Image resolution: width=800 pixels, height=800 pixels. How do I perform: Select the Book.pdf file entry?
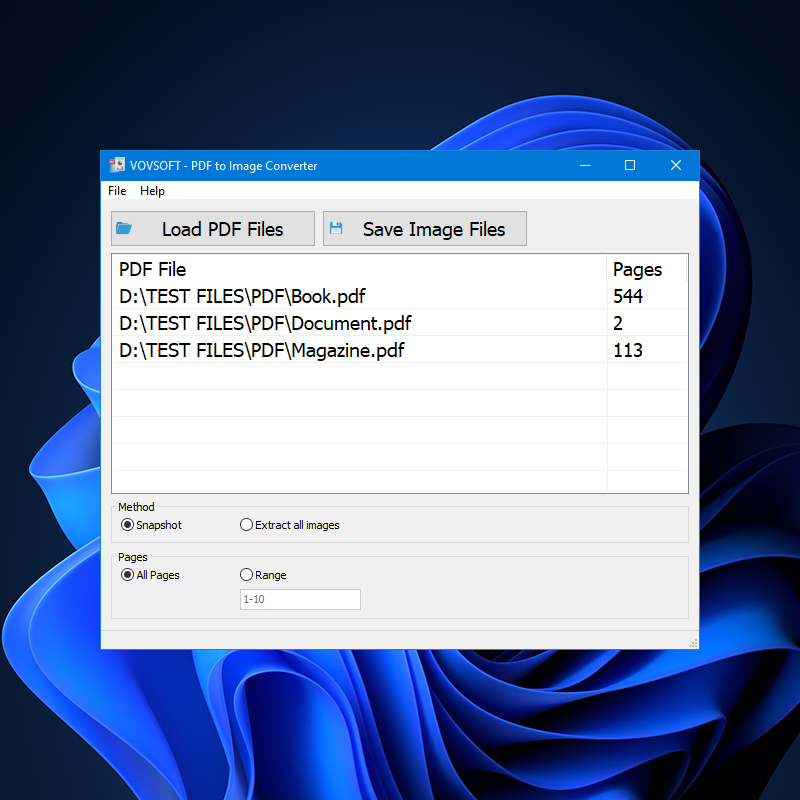pos(300,296)
